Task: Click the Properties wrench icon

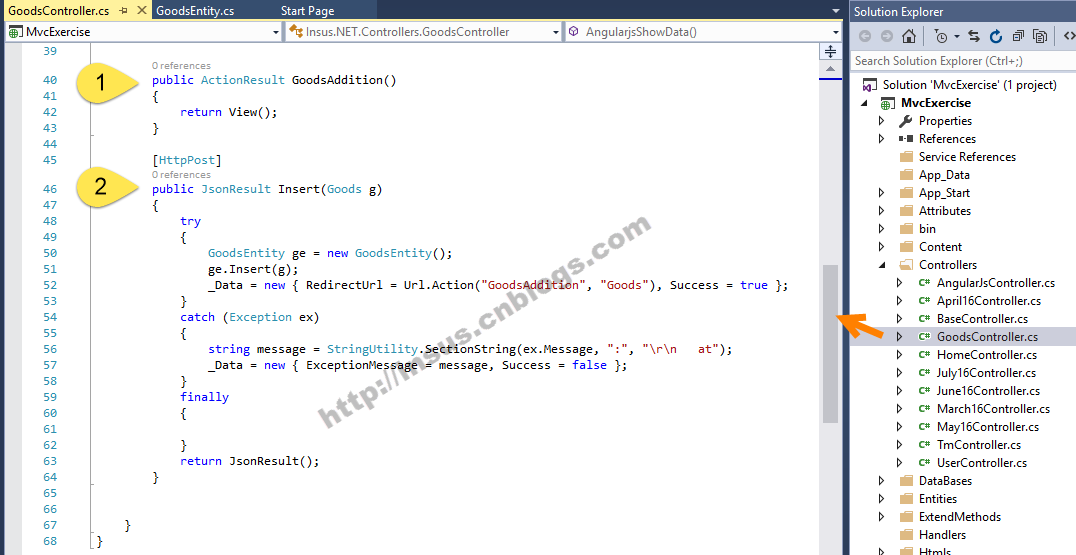Action: (x=906, y=121)
